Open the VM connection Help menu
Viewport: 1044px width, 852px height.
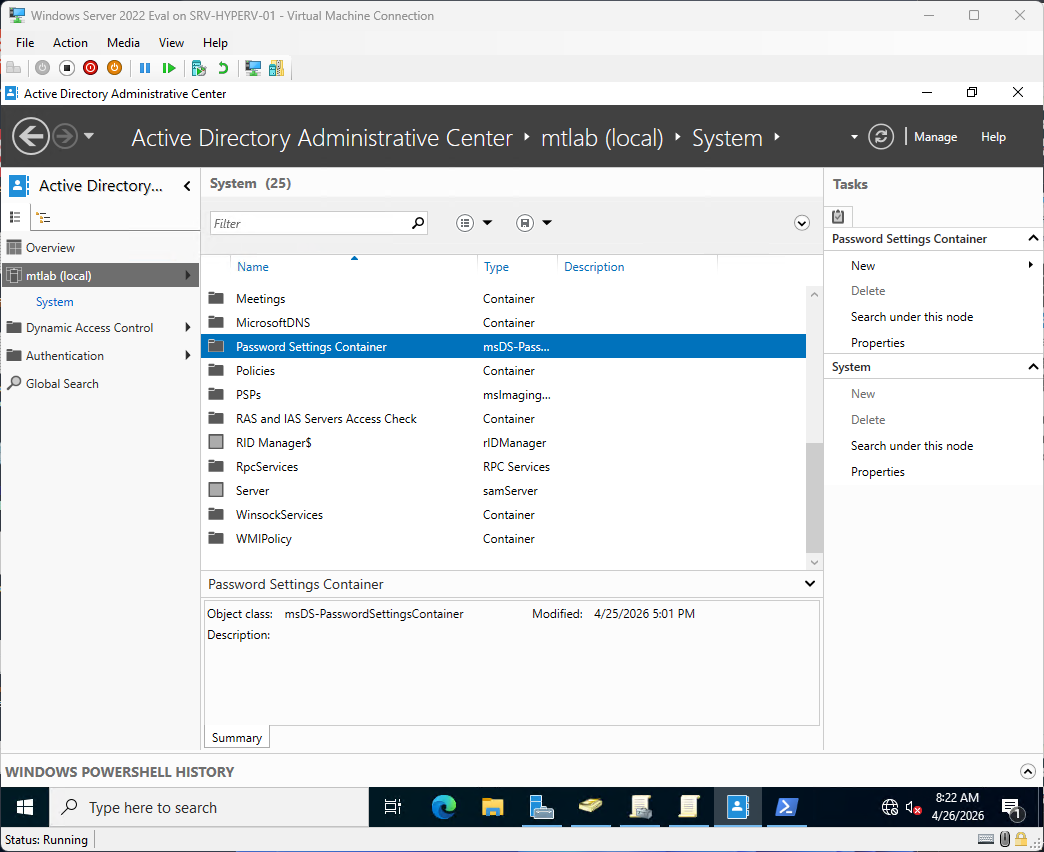[215, 43]
